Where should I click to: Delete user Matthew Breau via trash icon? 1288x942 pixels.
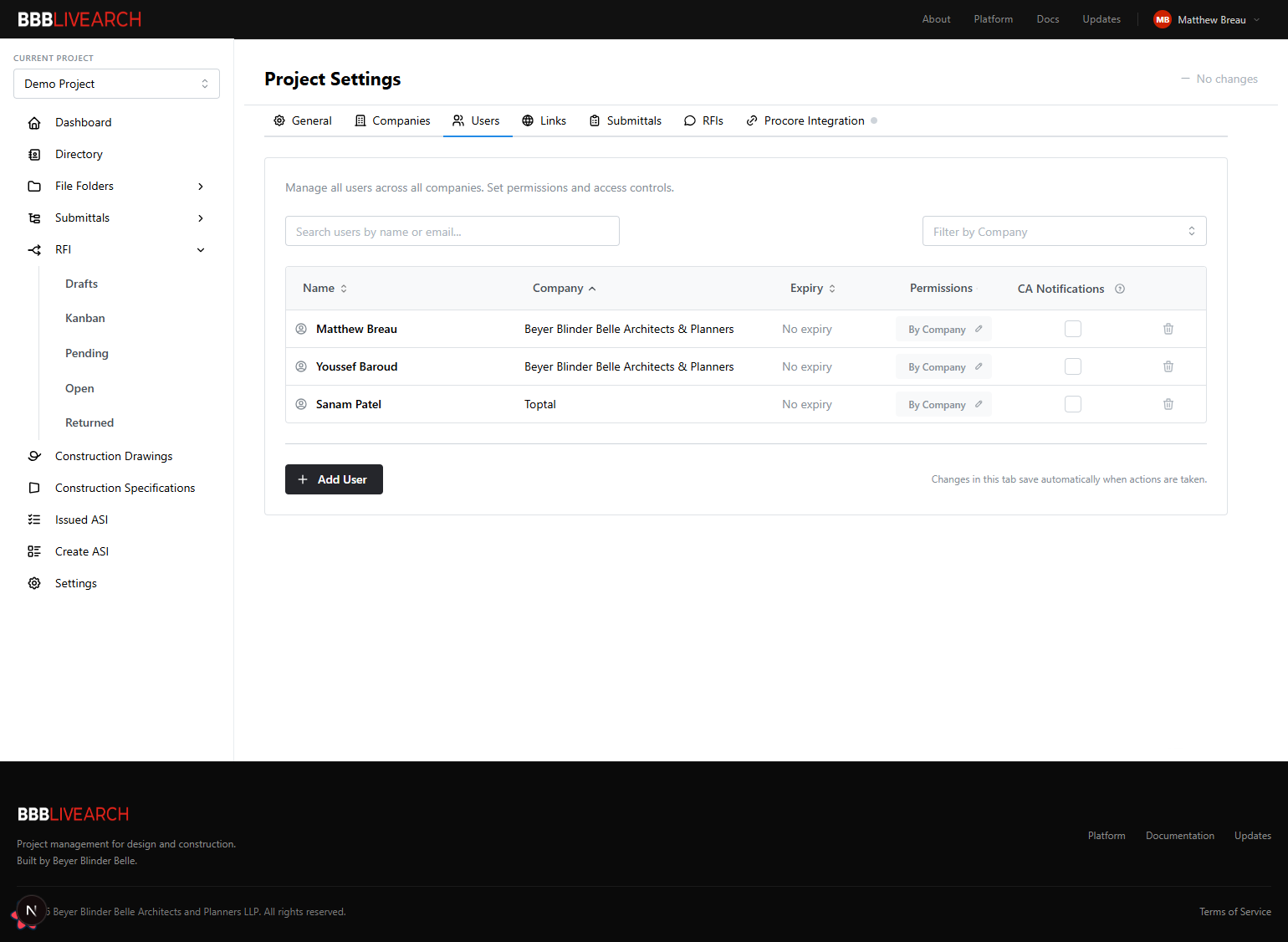click(1168, 329)
